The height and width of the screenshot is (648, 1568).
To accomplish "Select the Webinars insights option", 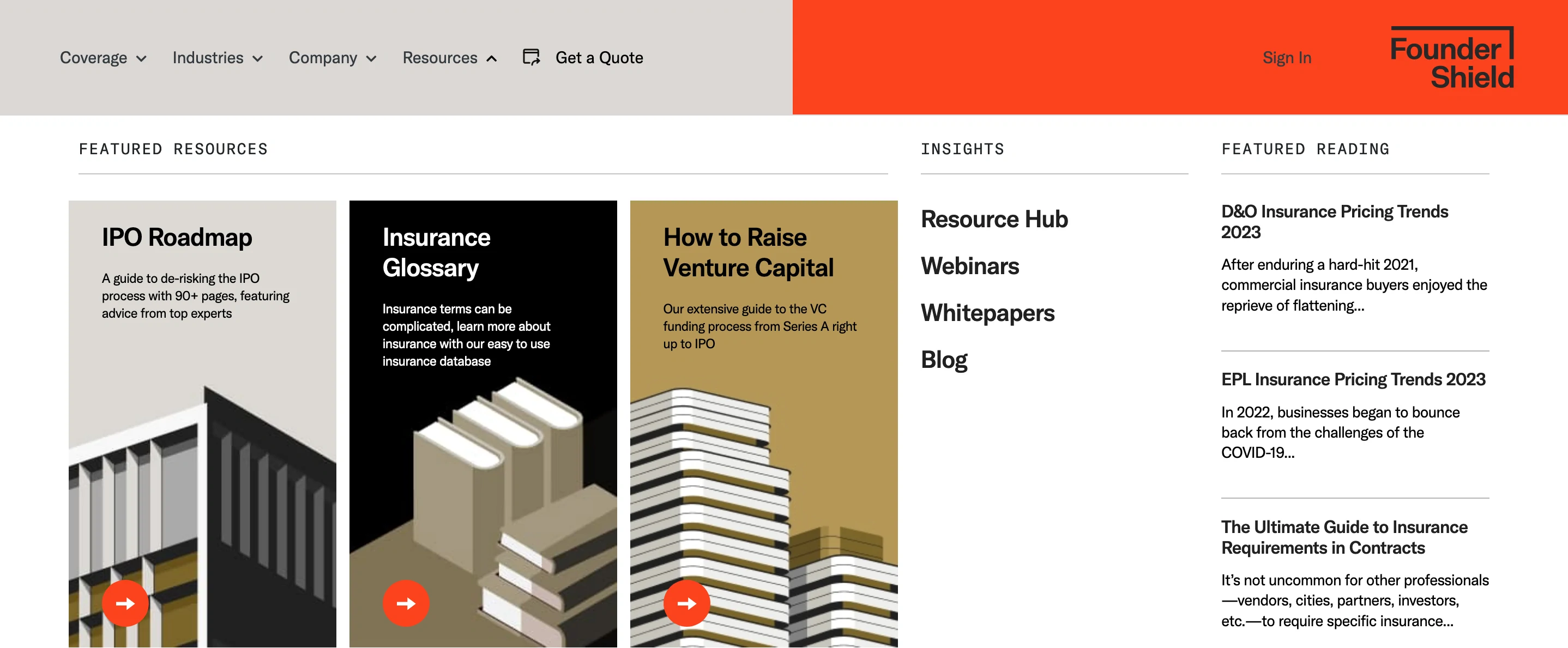I will pos(969,265).
